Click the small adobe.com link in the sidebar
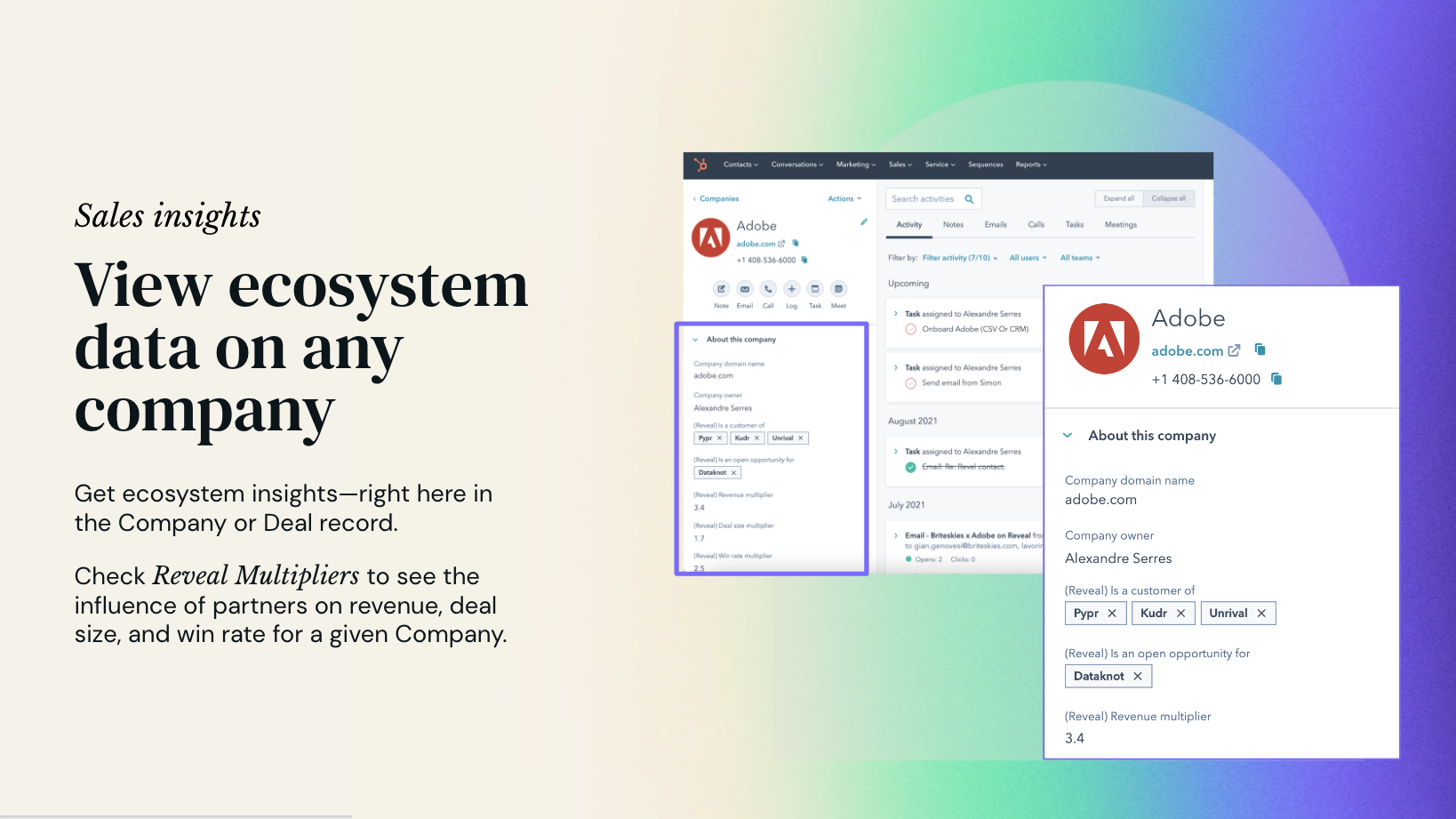1456x819 pixels. (756, 244)
